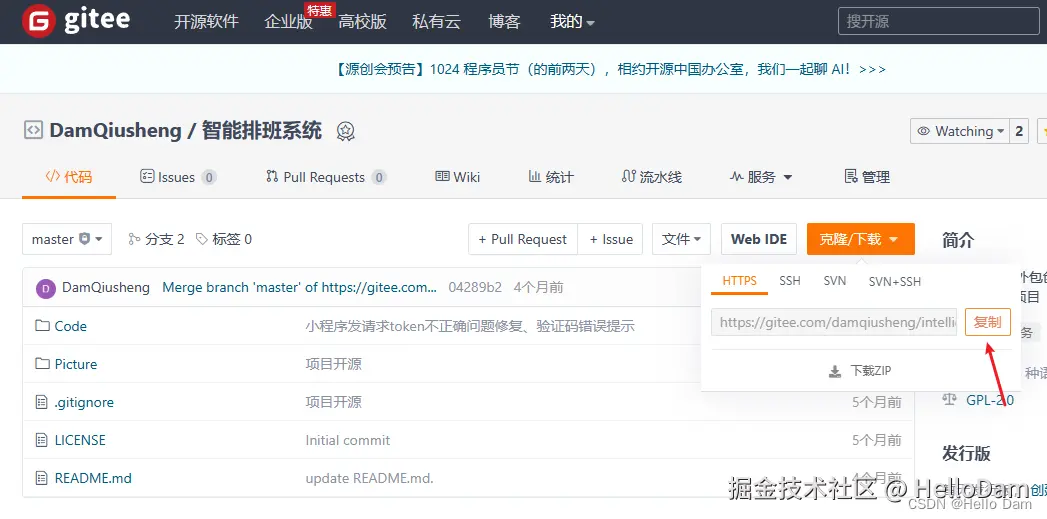Open the Code folder

click(x=71, y=326)
